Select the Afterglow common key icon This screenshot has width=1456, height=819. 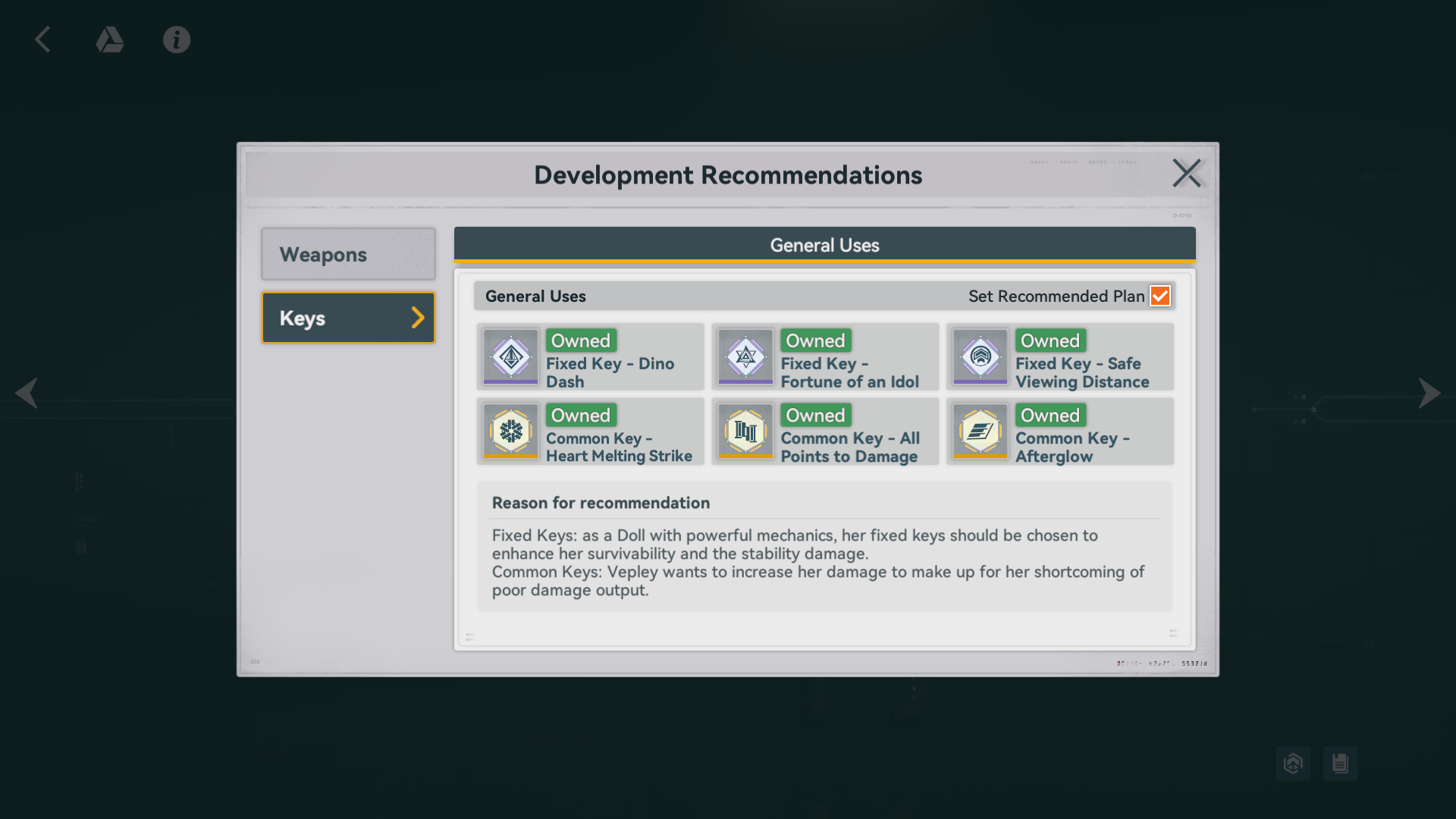(x=981, y=431)
